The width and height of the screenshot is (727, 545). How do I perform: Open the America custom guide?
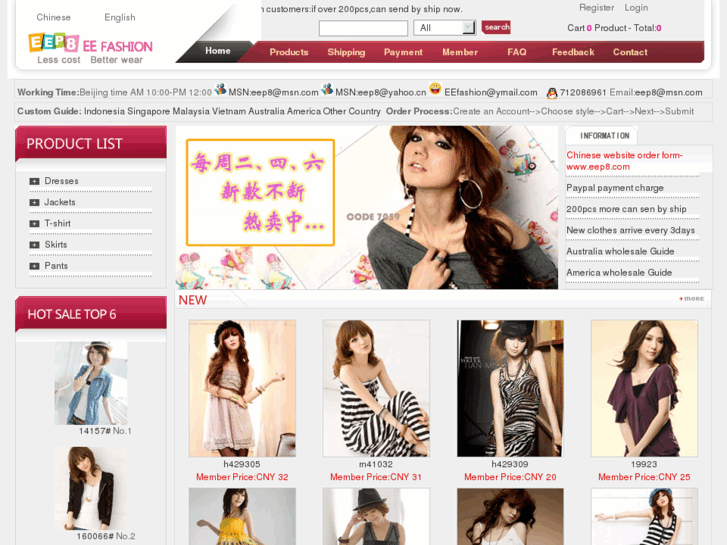[x=303, y=111]
